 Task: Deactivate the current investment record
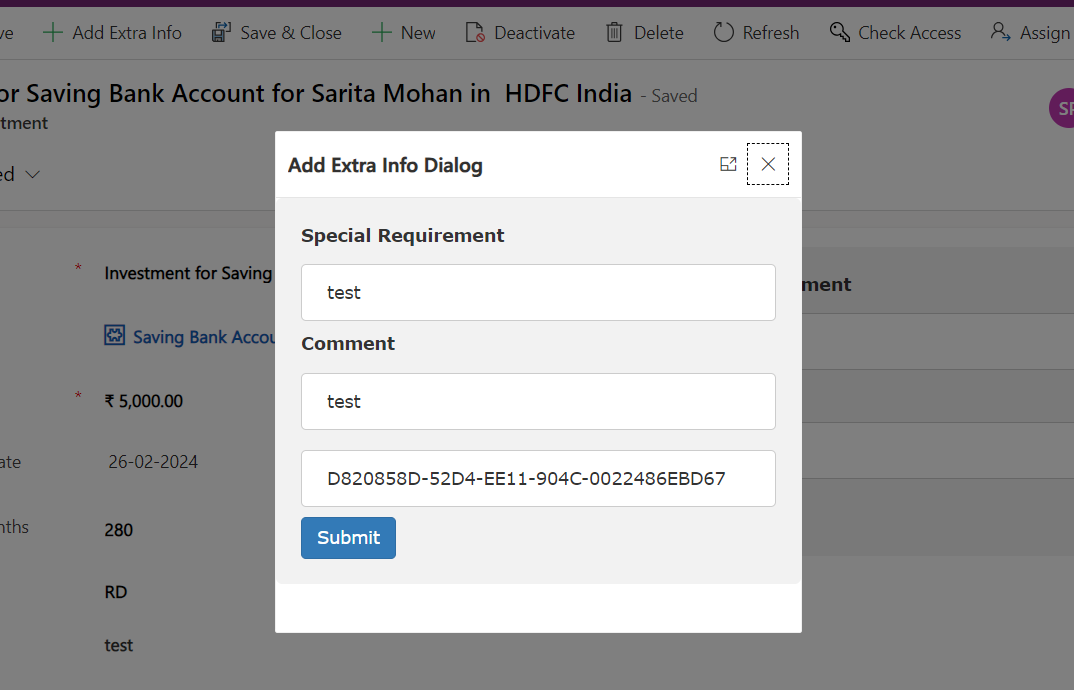click(520, 33)
